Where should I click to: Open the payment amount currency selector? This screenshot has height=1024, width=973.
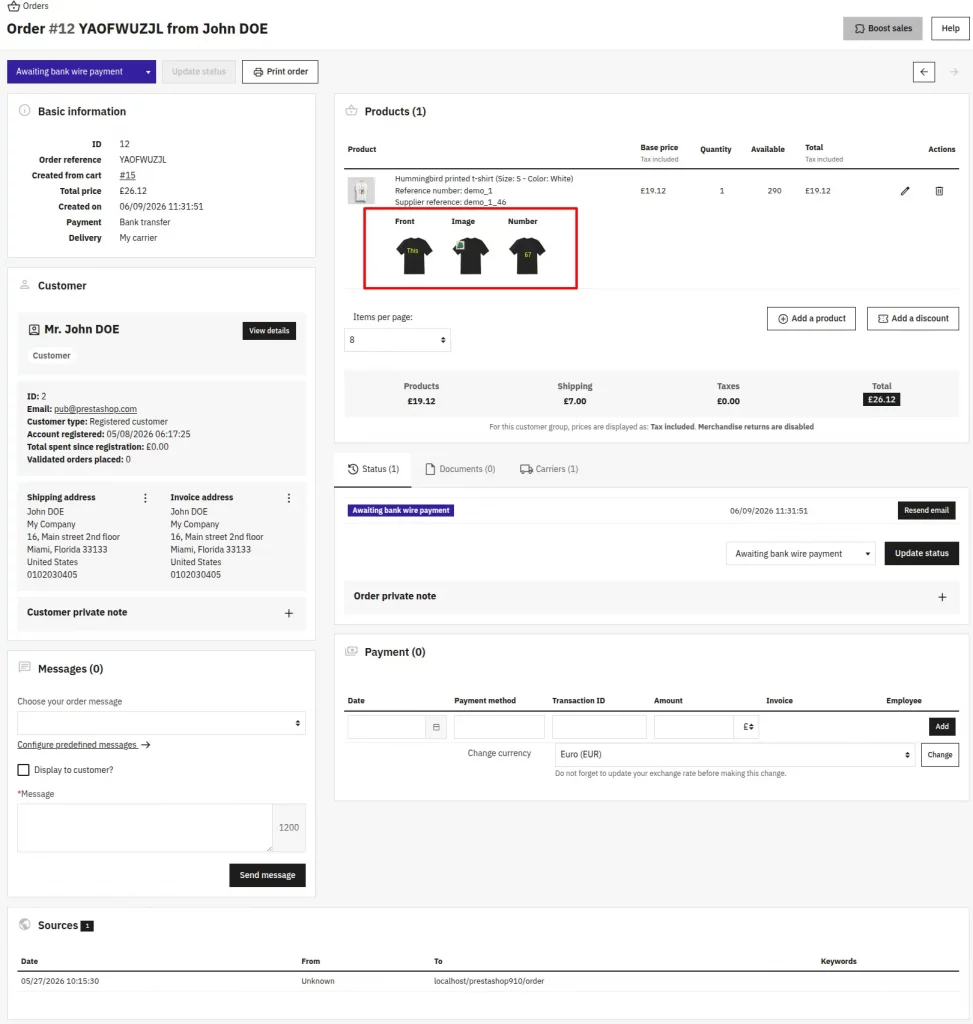coord(747,727)
